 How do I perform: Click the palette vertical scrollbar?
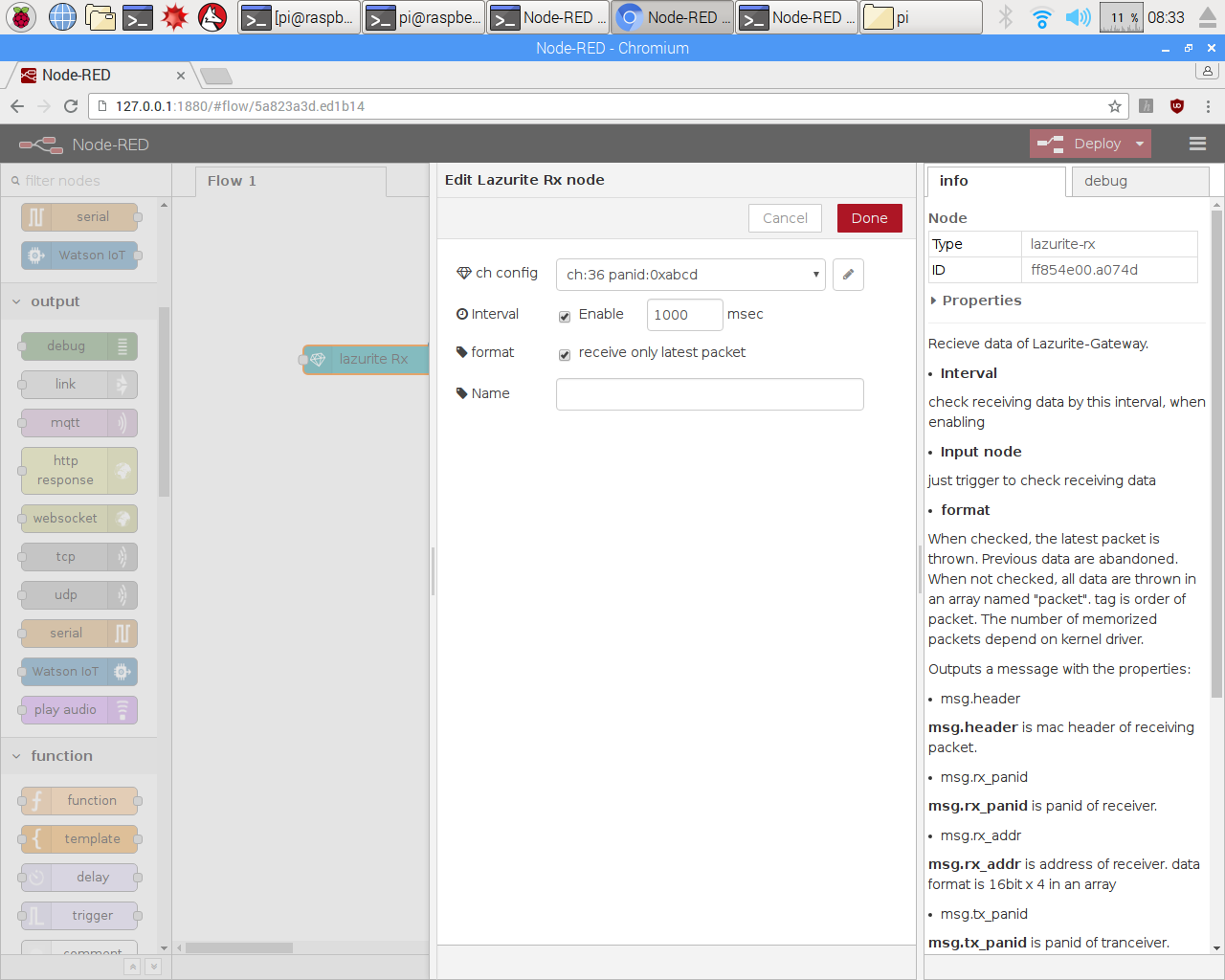pos(164,402)
